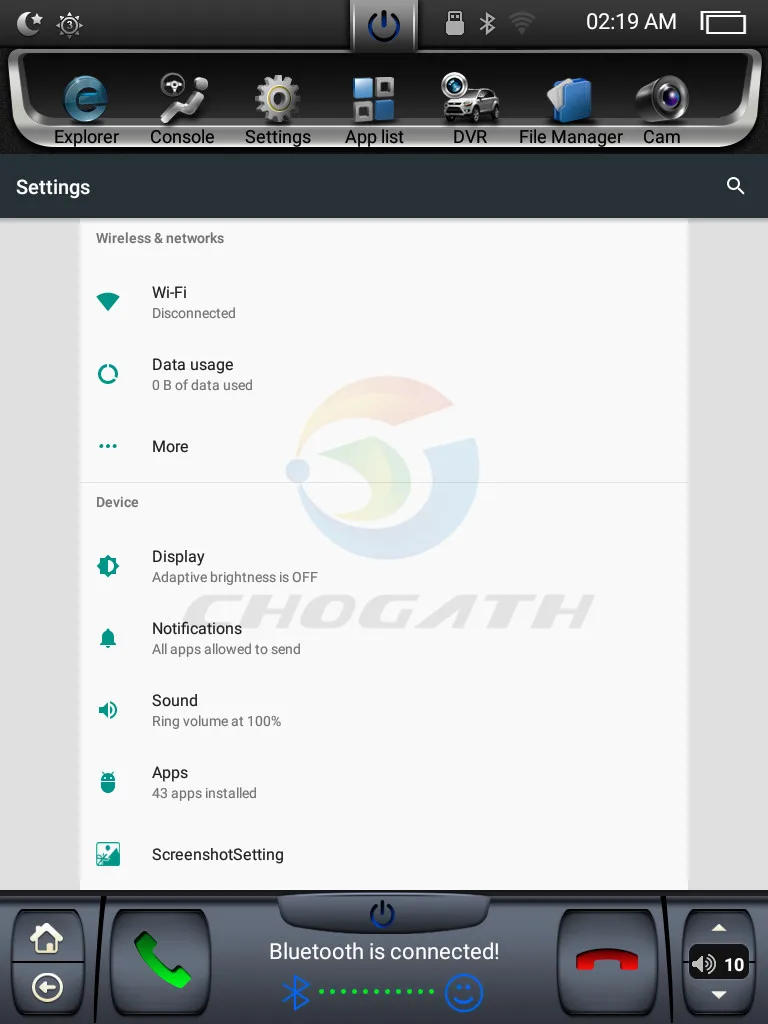Viewport: 768px width, 1024px height.
Task: Tap the speaker volume 10 indicator
Action: coord(719,963)
